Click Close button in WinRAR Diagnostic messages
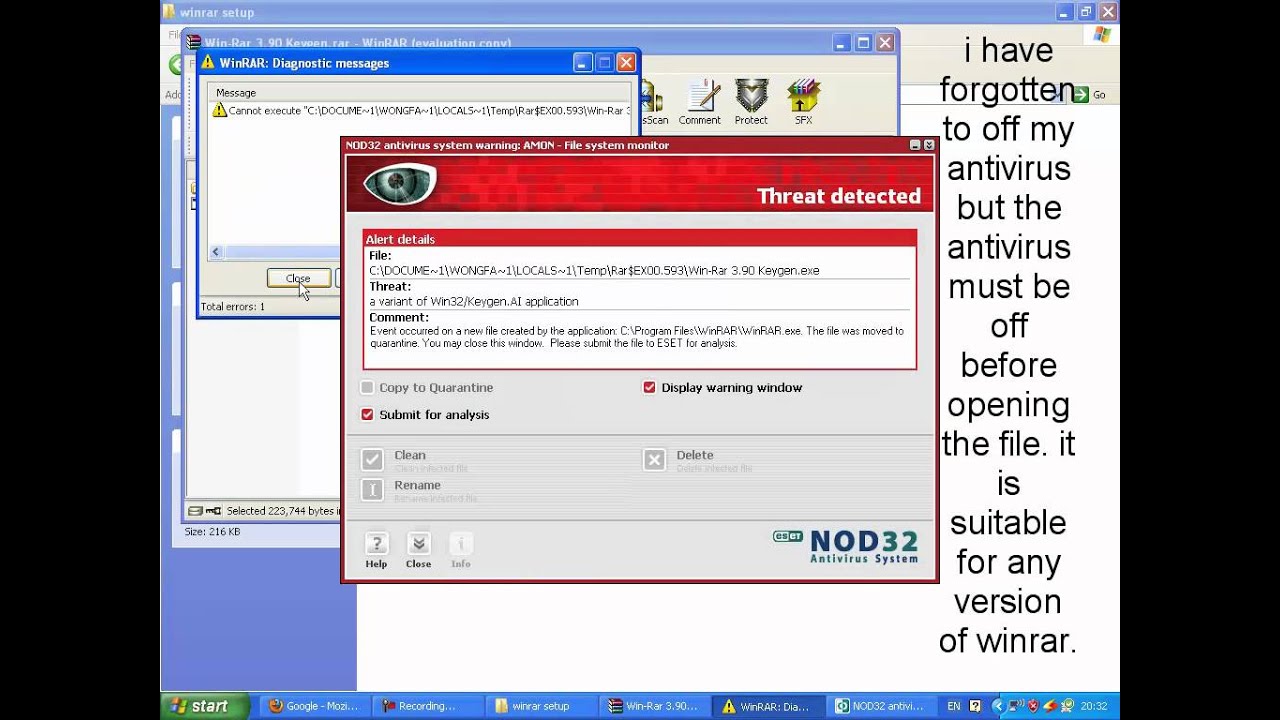This screenshot has width=1280, height=720. 298,279
